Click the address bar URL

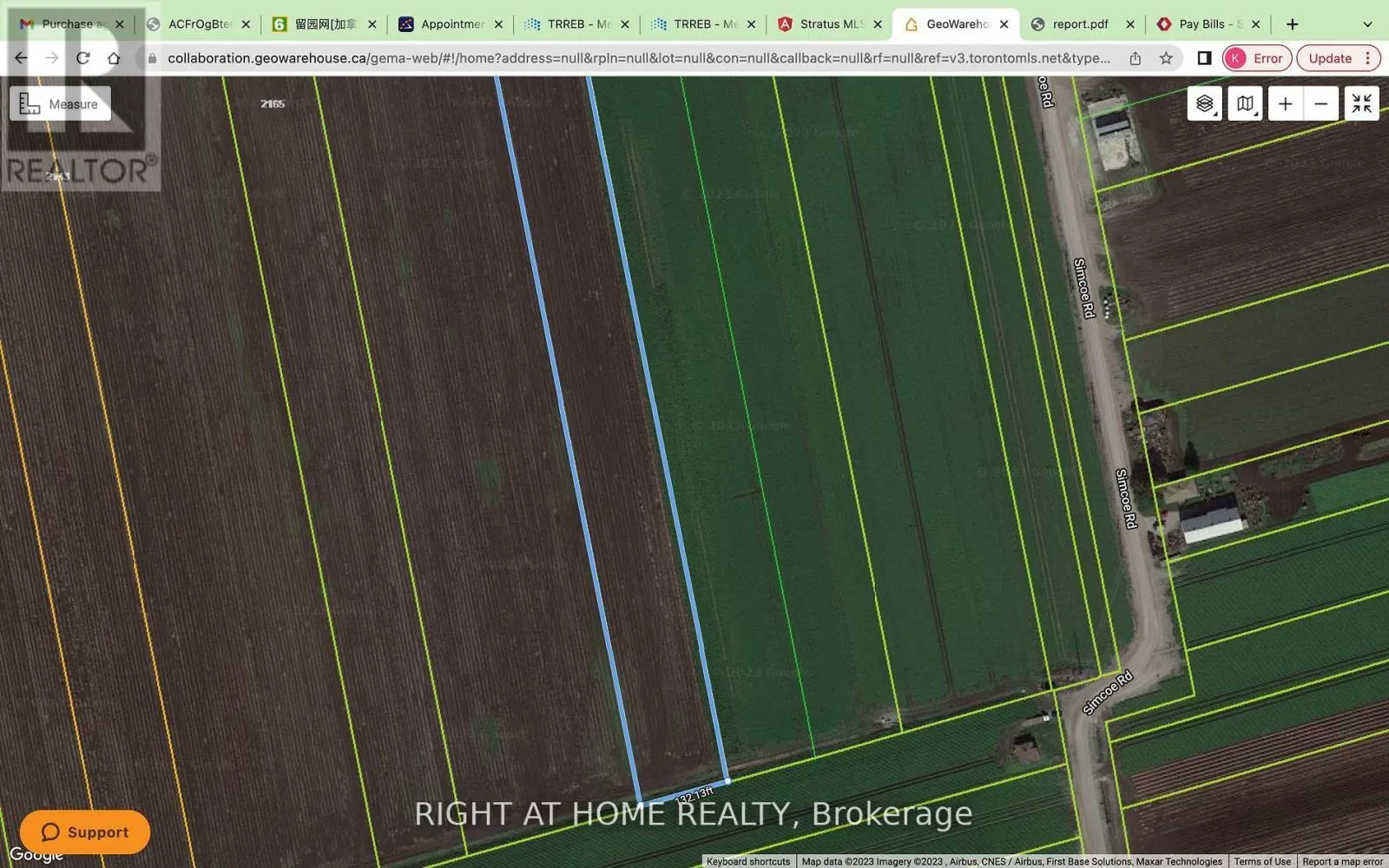pyautogui.click(x=638, y=58)
